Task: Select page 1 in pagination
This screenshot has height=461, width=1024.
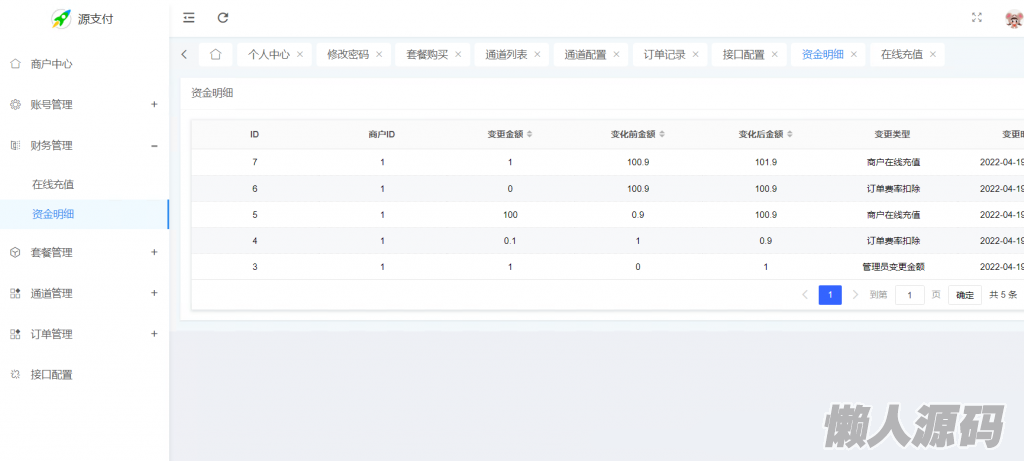Action: pyautogui.click(x=830, y=295)
